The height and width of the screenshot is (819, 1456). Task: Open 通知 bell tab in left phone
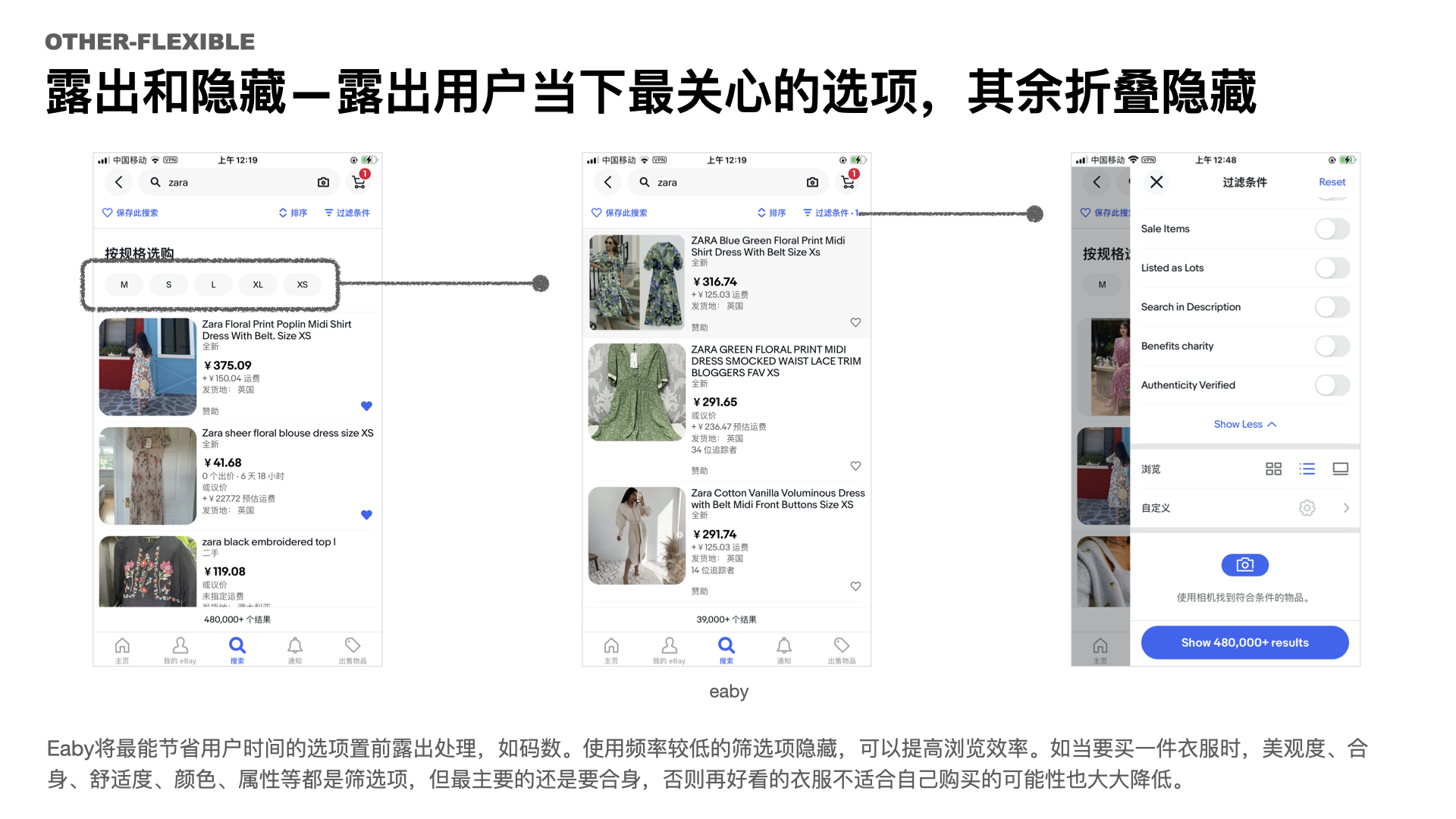[x=295, y=650]
